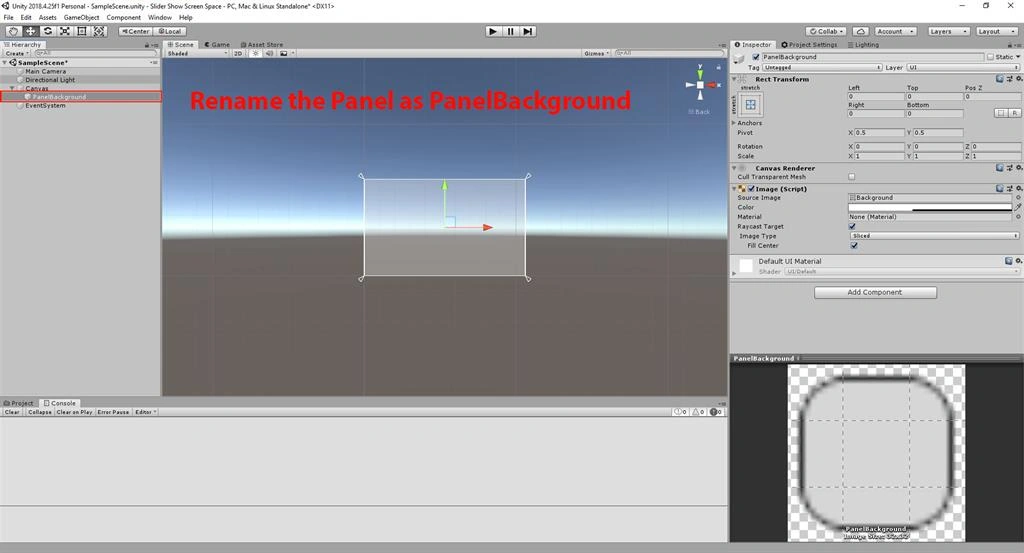Image resolution: width=1024 pixels, height=553 pixels.
Task: Open the cloud services icon
Action: point(860,31)
